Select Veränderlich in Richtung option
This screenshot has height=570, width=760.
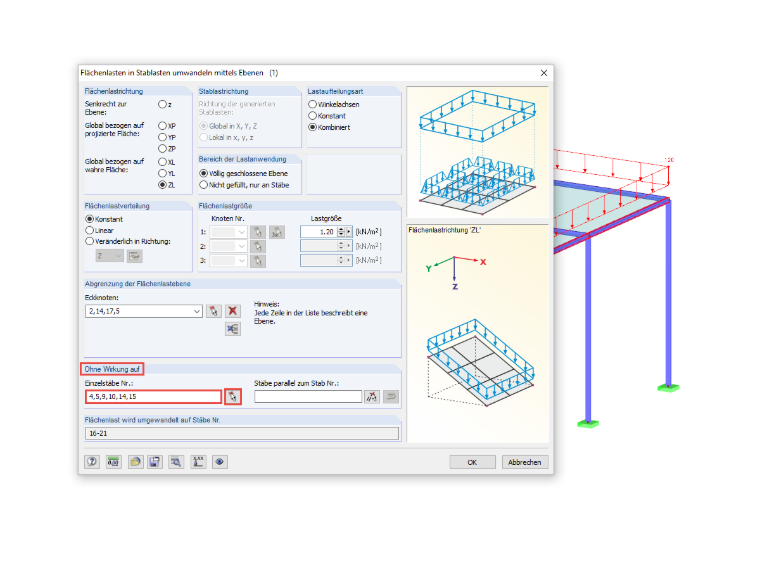(x=89, y=241)
